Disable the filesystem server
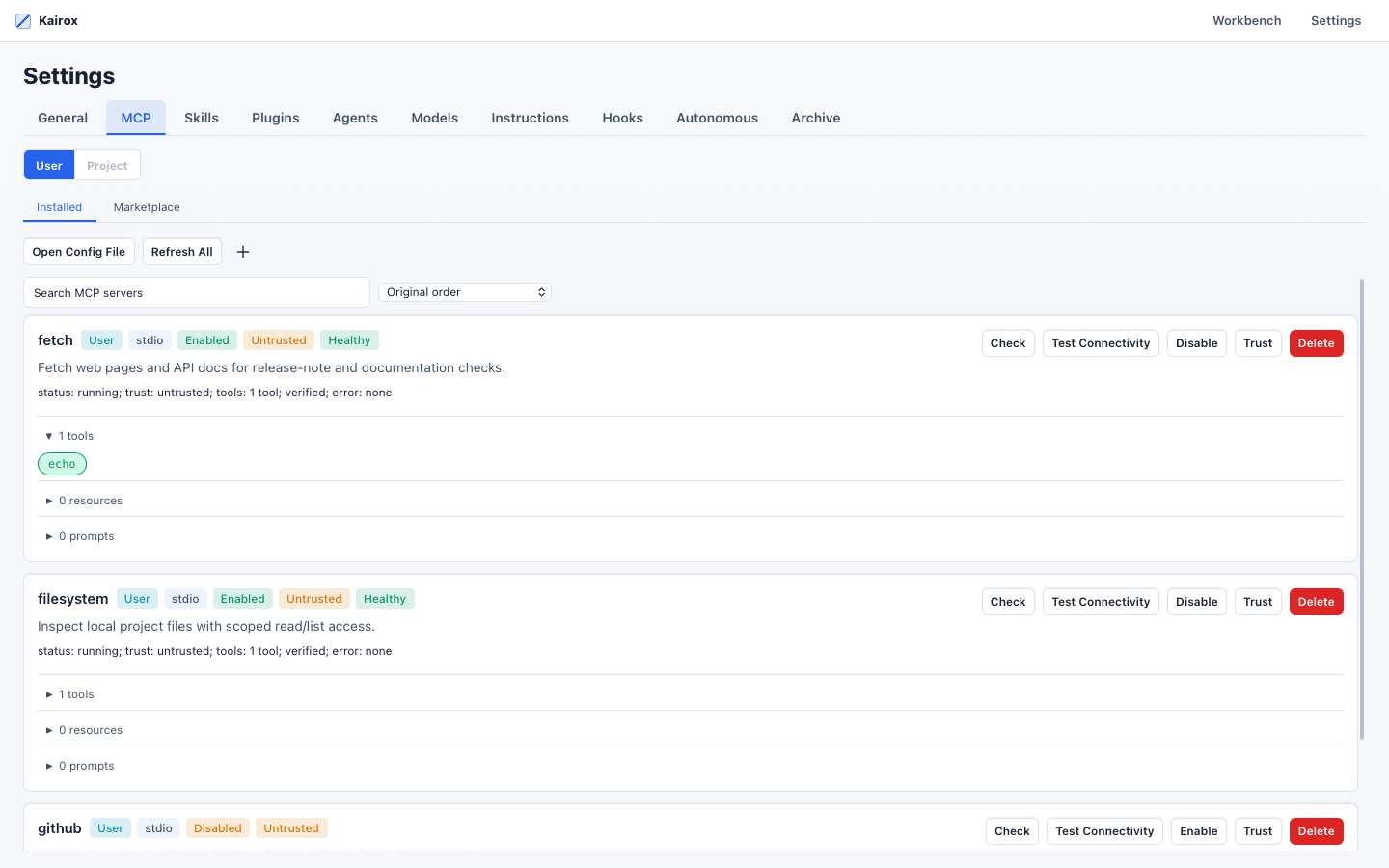Screen dimensions: 1389x868 (1196, 602)
